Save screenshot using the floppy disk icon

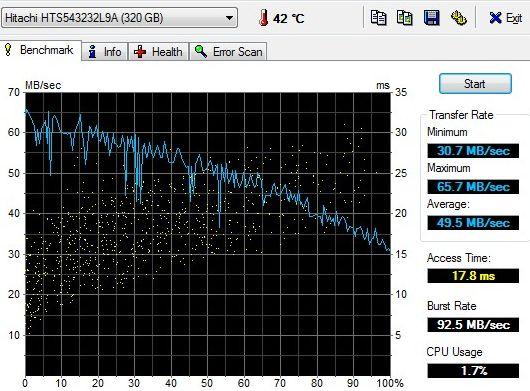coord(432,18)
